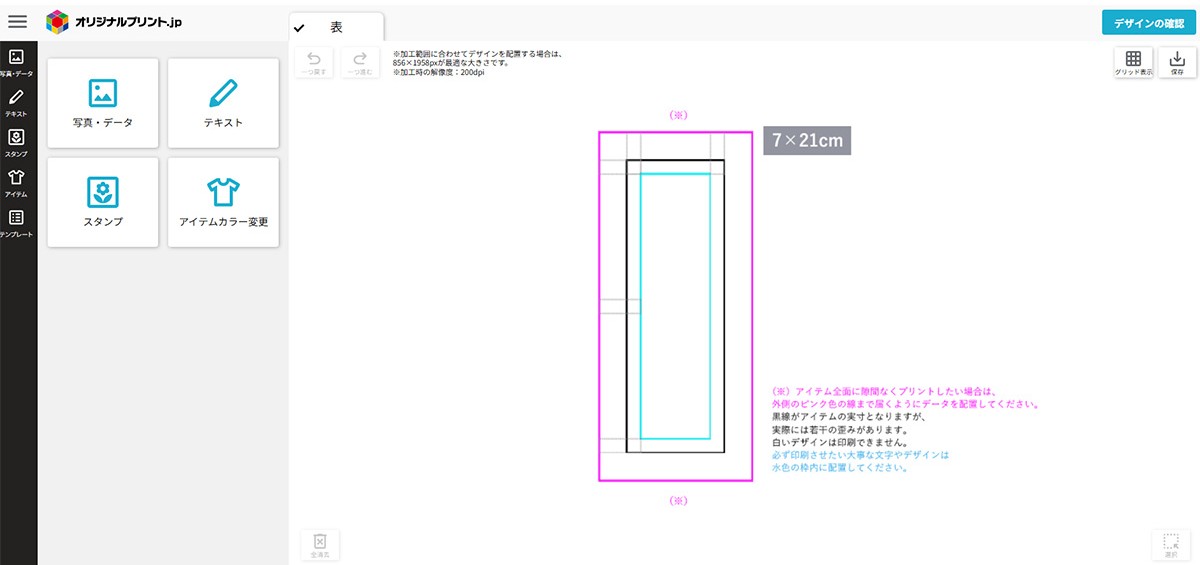Select the テキスト pencil sidebar icon
1200x565 pixels.
point(16,103)
